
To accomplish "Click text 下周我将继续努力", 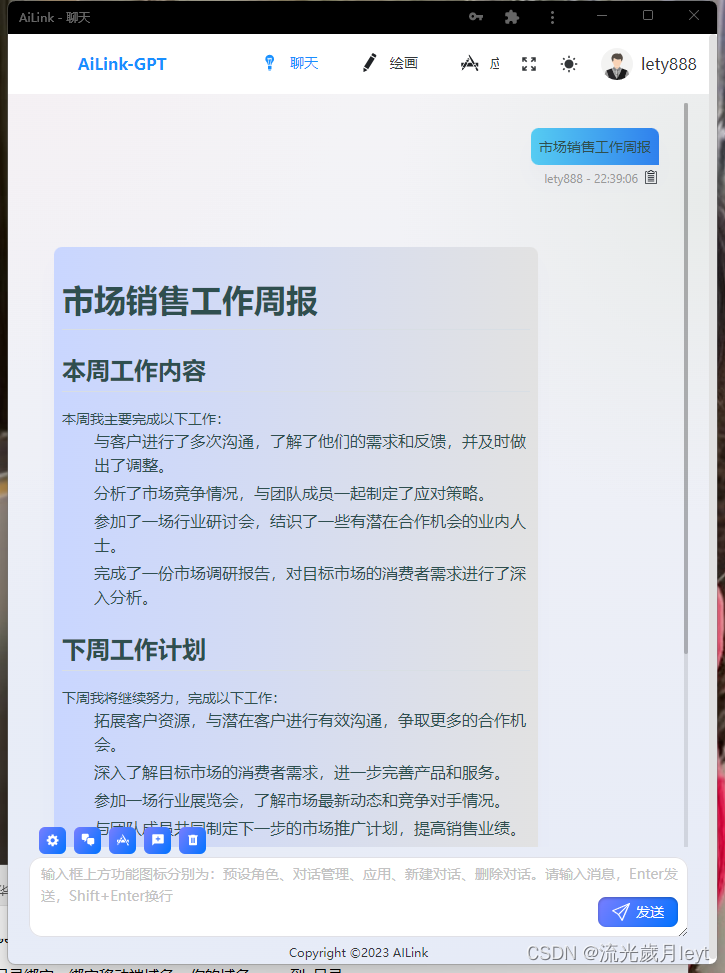I will tap(118, 698).
